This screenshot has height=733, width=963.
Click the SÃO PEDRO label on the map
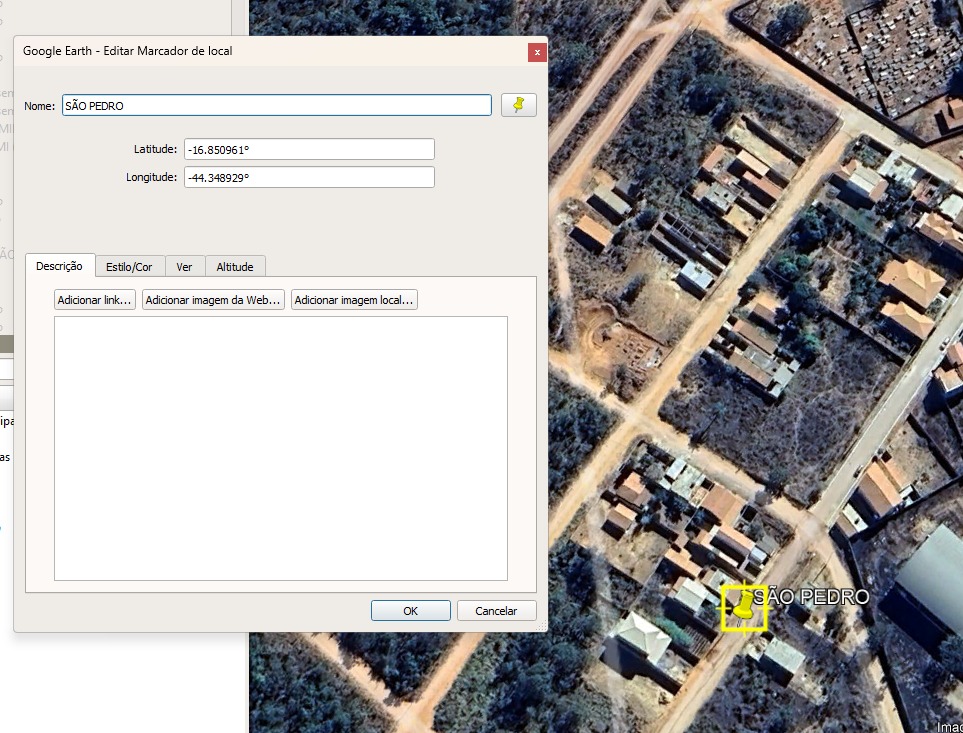[811, 597]
